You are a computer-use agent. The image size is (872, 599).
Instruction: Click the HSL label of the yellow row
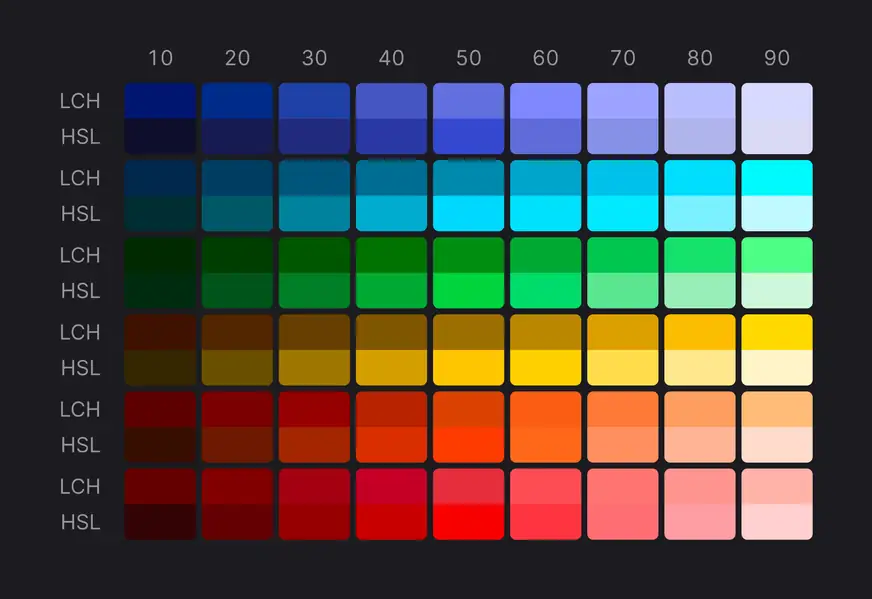(x=81, y=368)
